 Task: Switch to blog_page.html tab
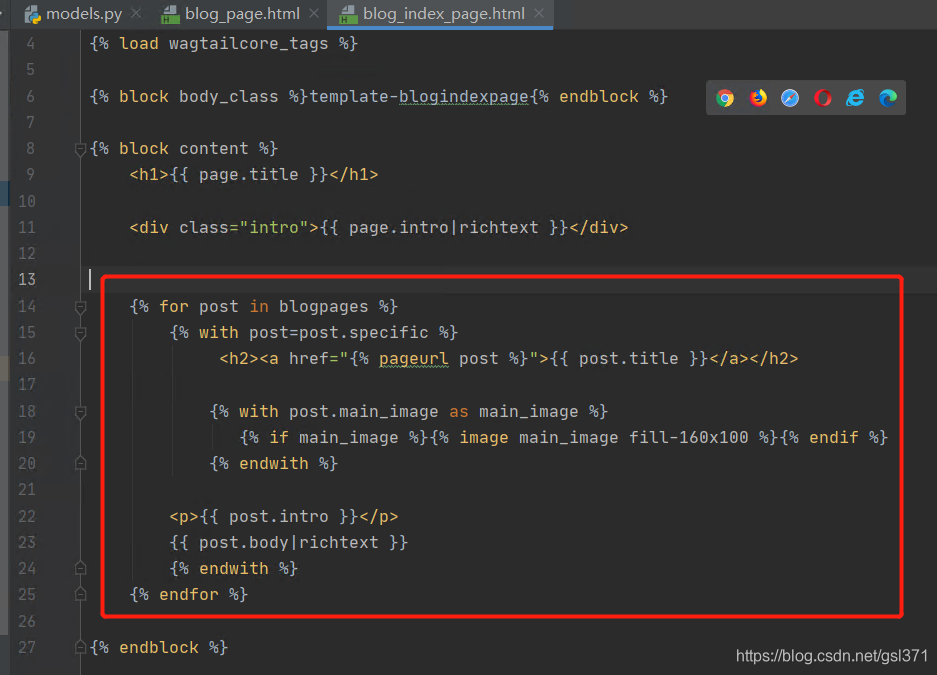click(x=242, y=14)
